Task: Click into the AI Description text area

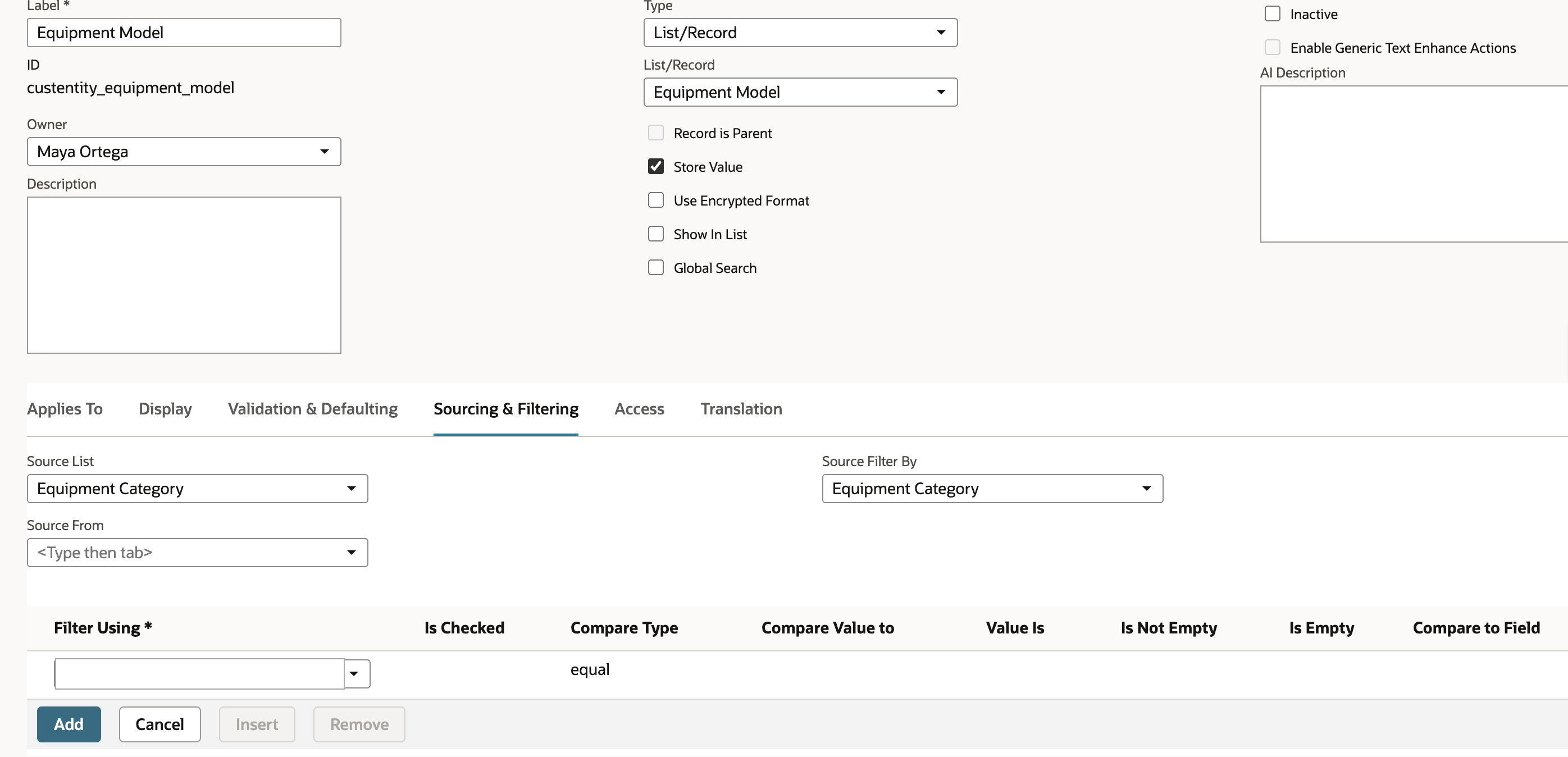Action: pyautogui.click(x=1414, y=163)
